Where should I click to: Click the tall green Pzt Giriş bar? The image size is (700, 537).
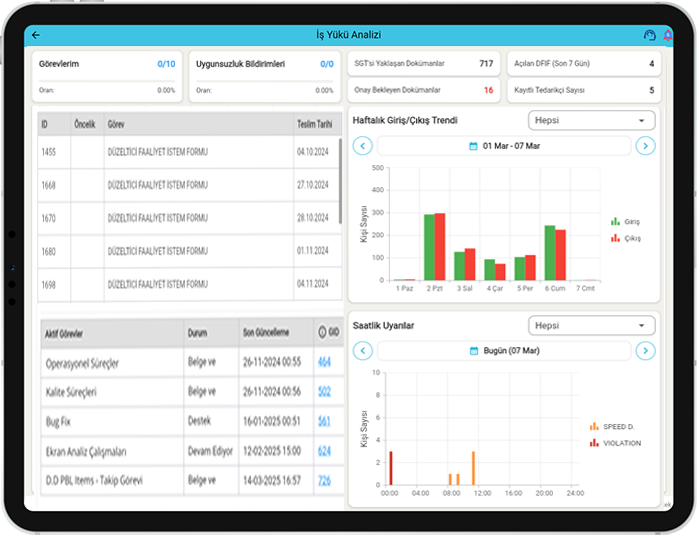(429, 246)
